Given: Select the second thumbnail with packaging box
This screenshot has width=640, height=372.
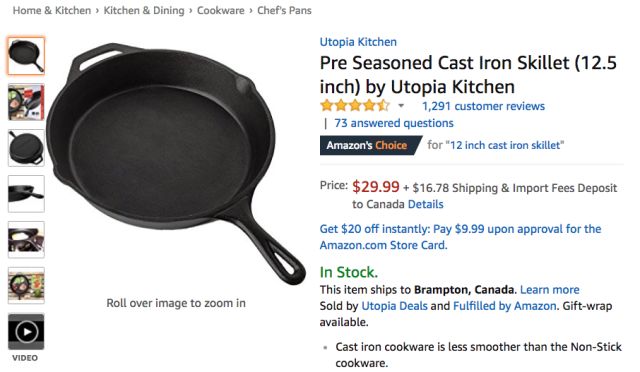Looking at the screenshot, I should tap(26, 102).
